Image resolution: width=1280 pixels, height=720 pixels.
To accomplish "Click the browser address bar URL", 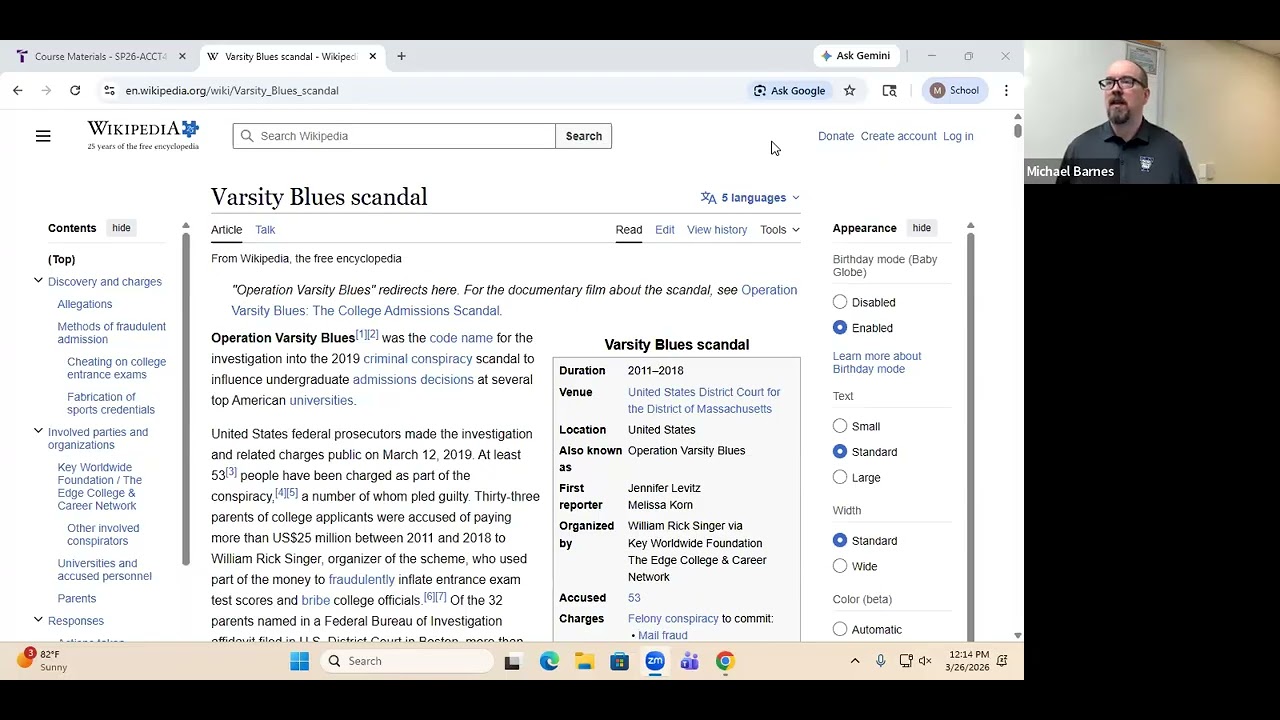I will [x=232, y=90].
